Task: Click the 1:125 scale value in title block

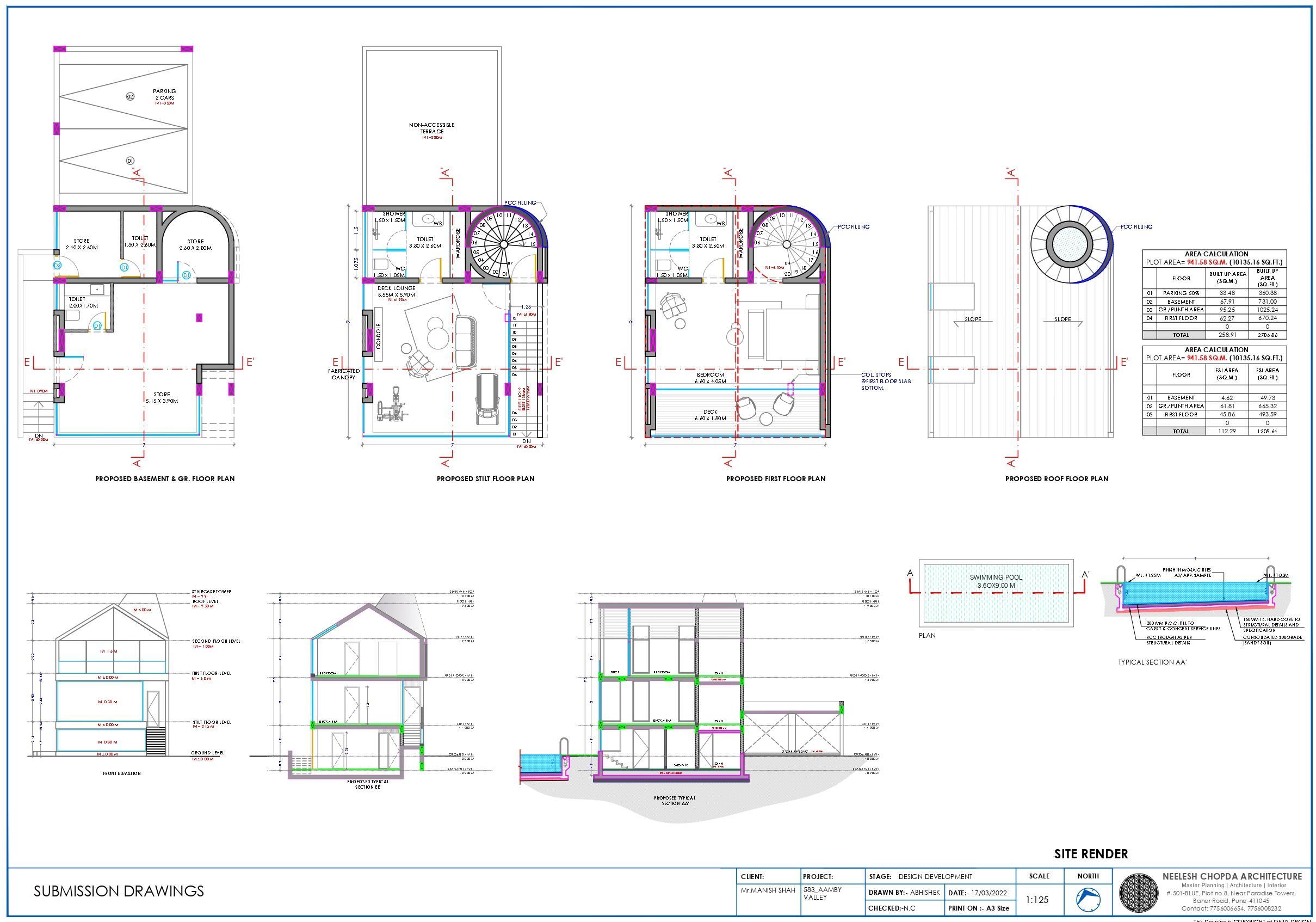Action: pos(1037,900)
